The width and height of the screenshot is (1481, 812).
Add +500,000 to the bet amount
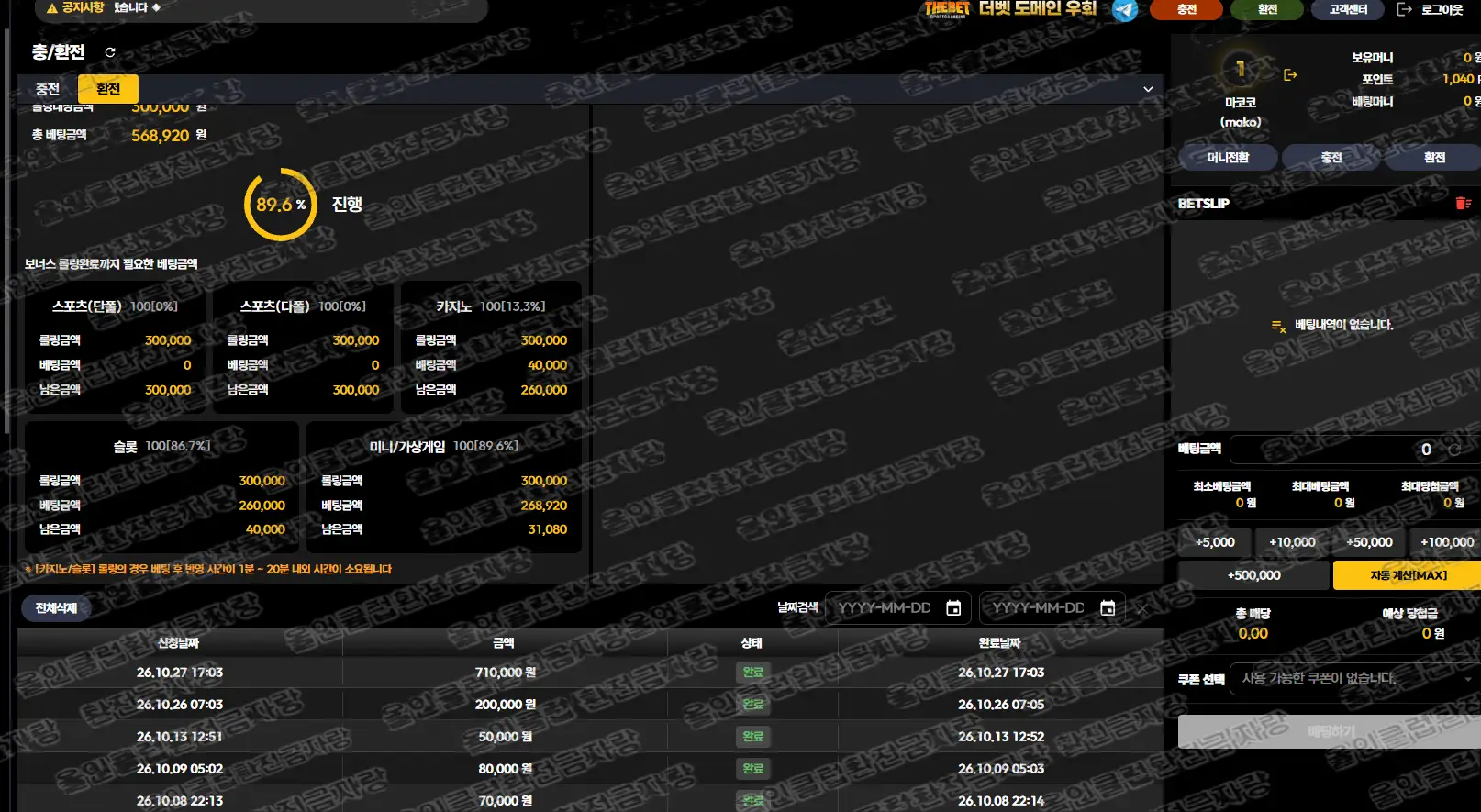(x=1253, y=575)
